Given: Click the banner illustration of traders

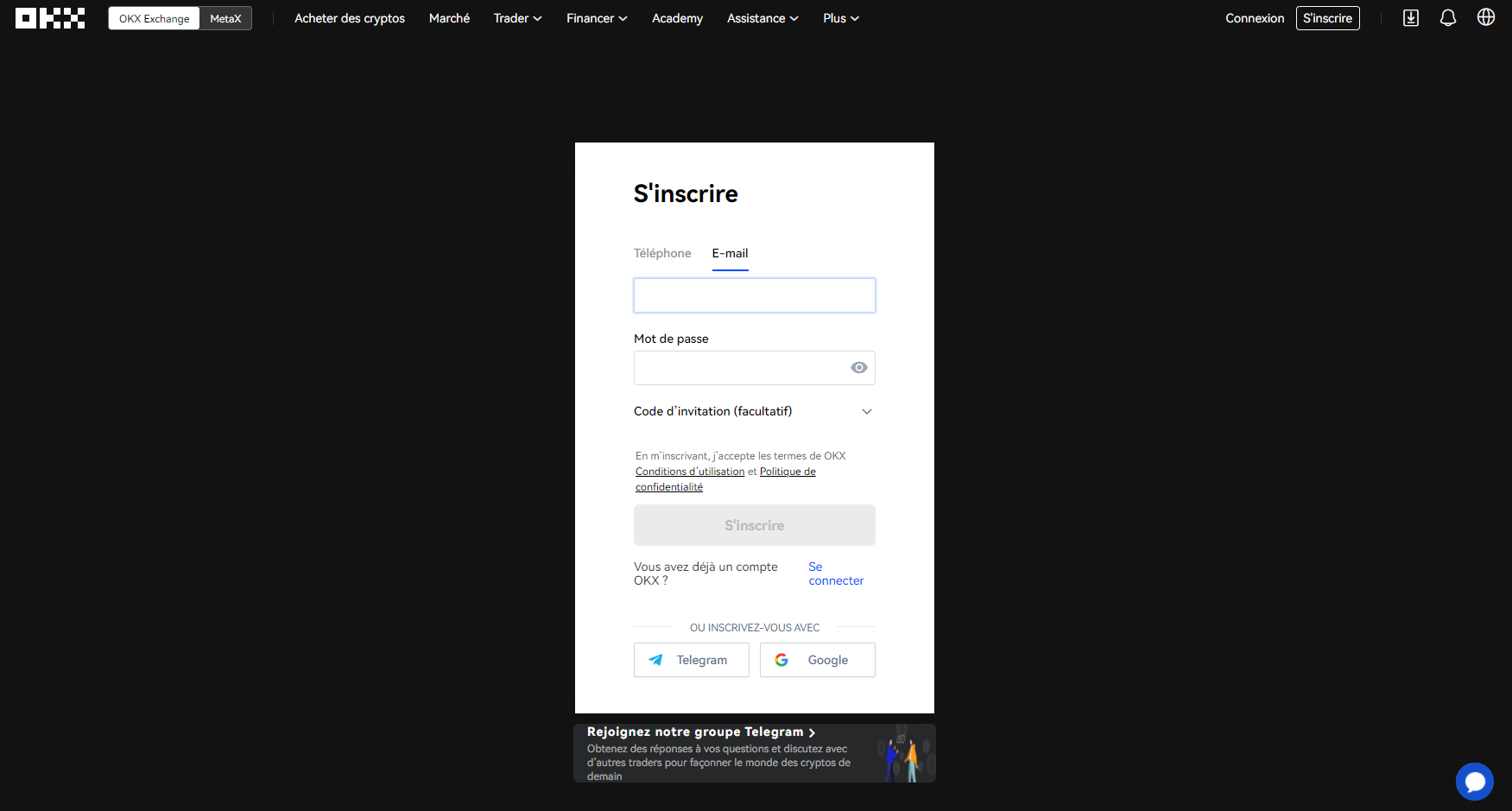Looking at the screenshot, I should (x=904, y=754).
